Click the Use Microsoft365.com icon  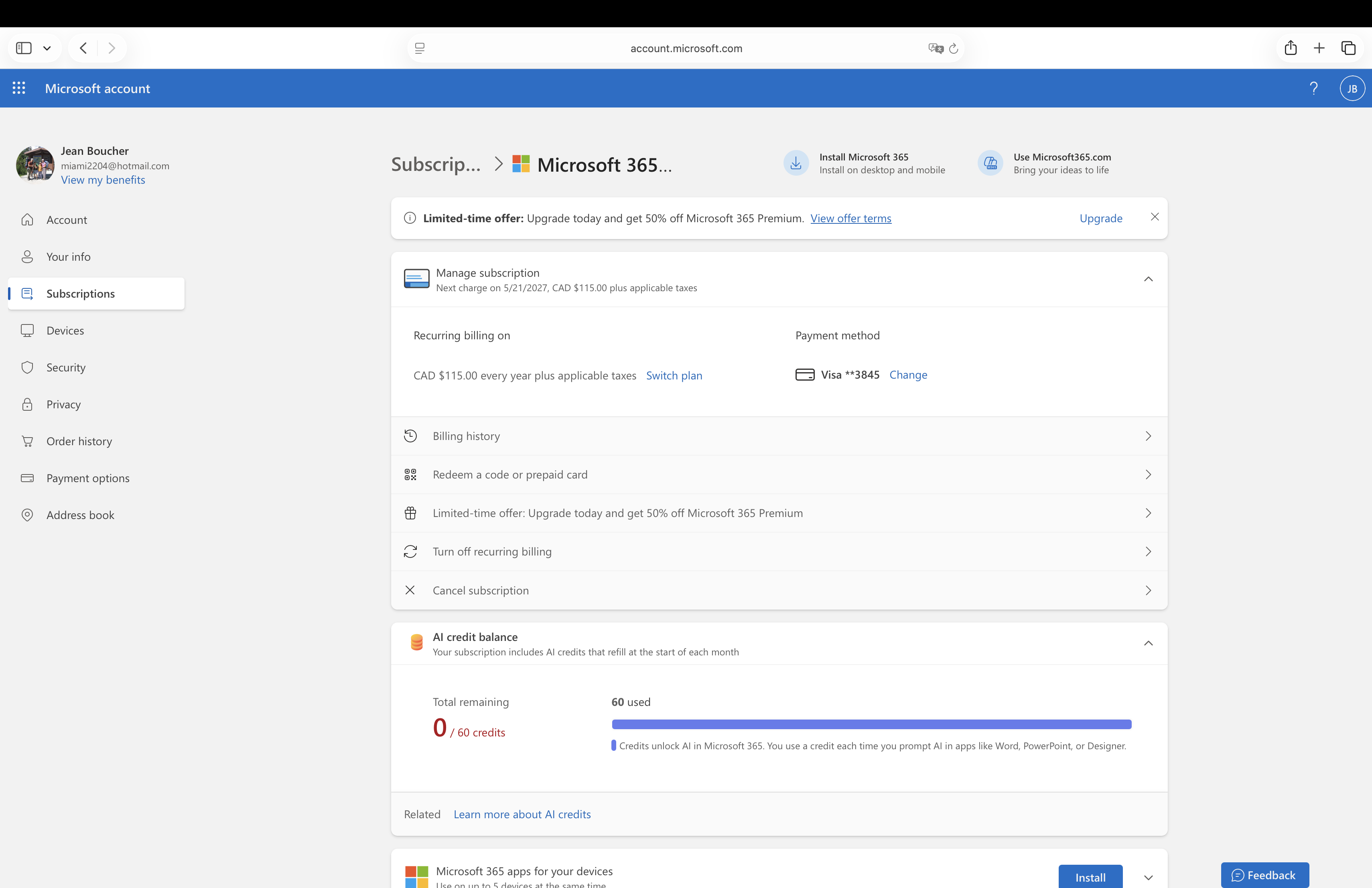[x=990, y=163]
